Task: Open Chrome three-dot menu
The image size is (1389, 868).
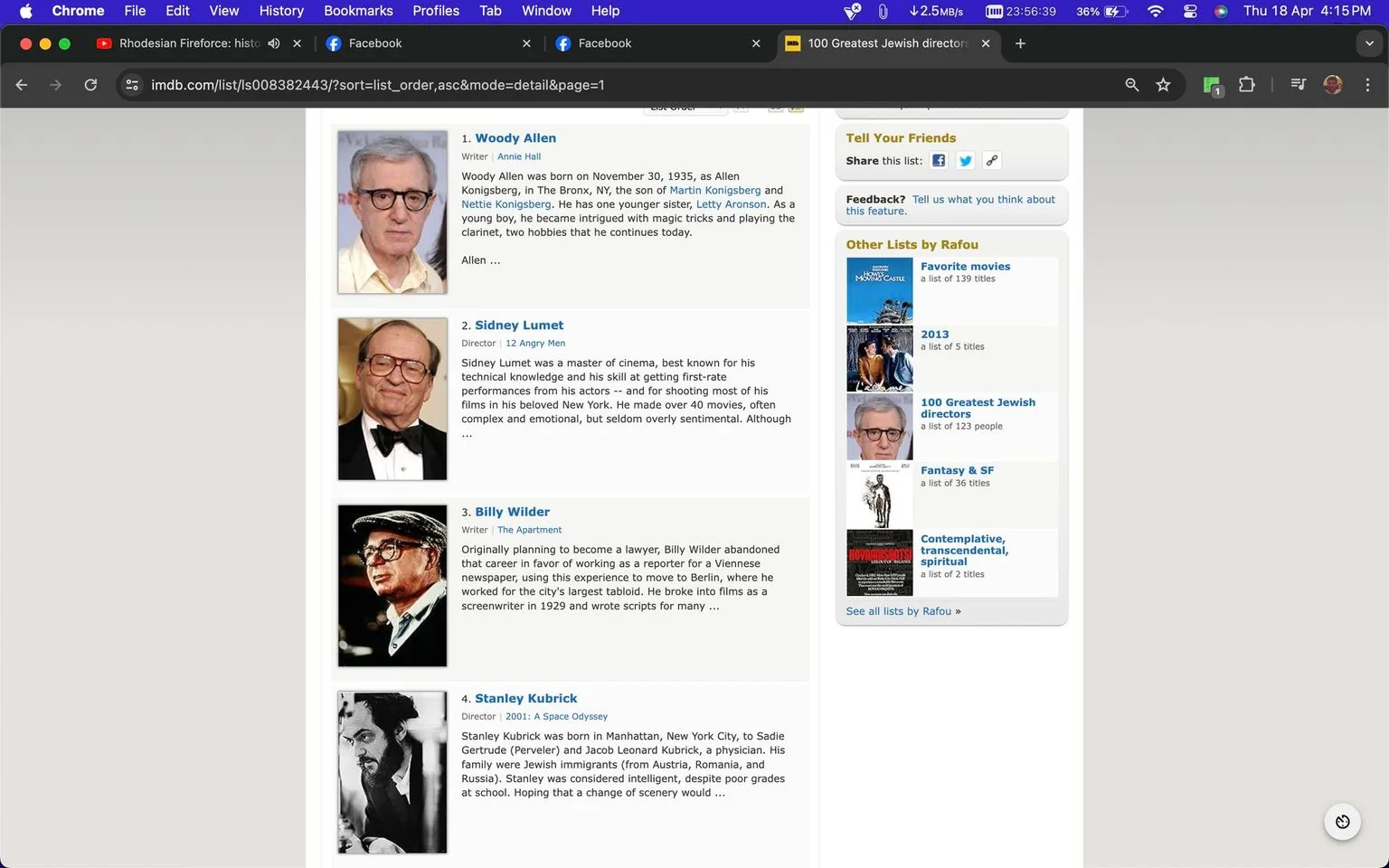Action: (1367, 85)
